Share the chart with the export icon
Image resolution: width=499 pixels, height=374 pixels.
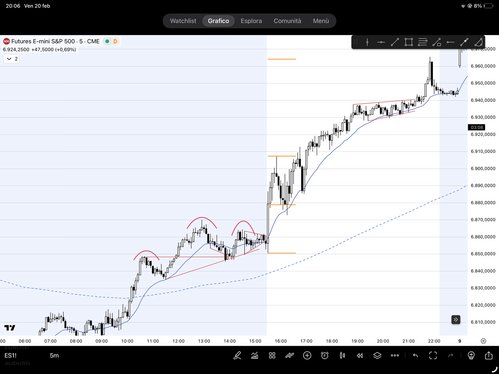[489, 356]
